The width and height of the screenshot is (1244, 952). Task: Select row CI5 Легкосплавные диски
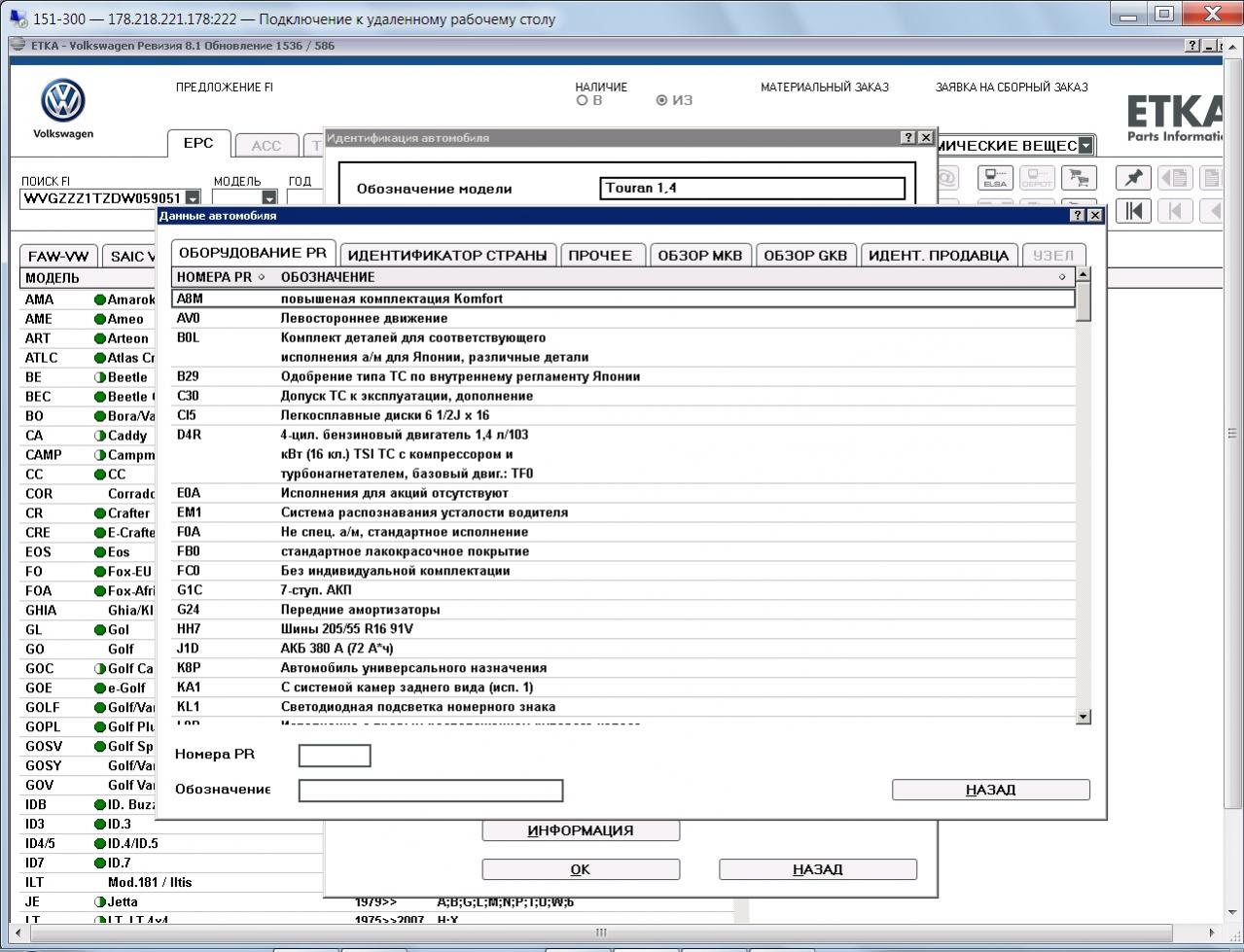623,415
